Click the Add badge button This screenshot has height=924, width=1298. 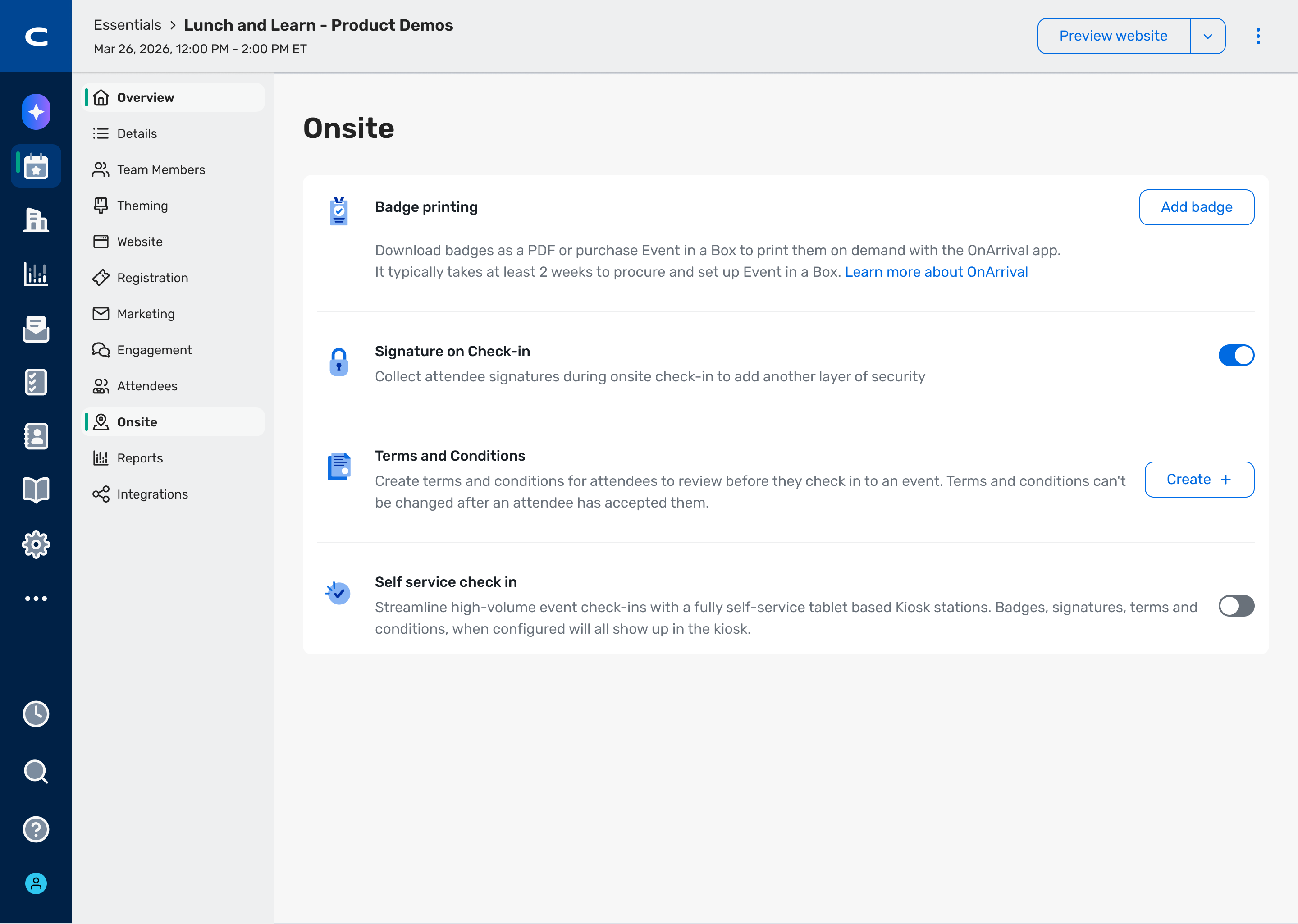pos(1197,207)
